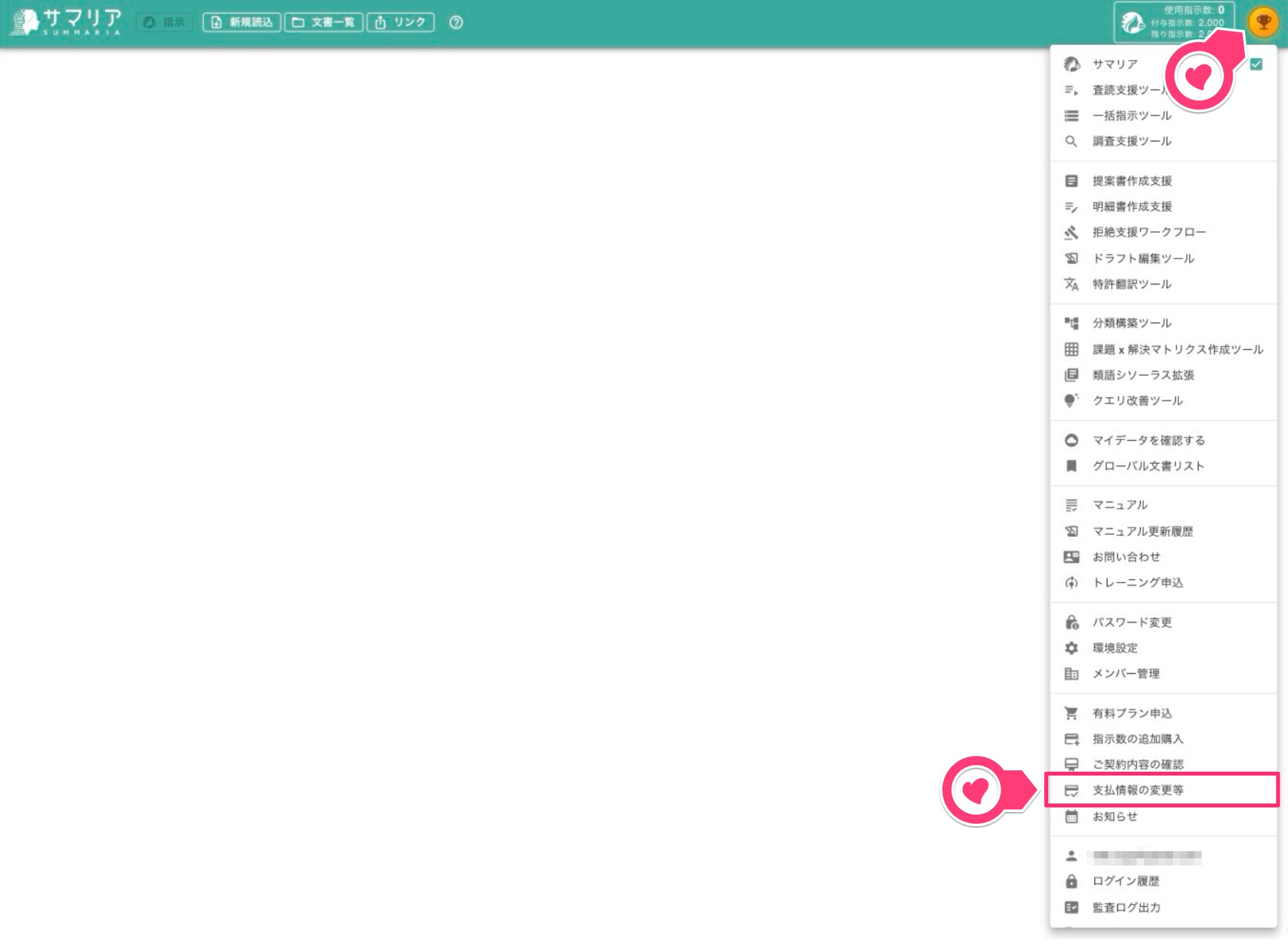Select マニュアル更新履歴 in the menu

pyautogui.click(x=1164, y=531)
